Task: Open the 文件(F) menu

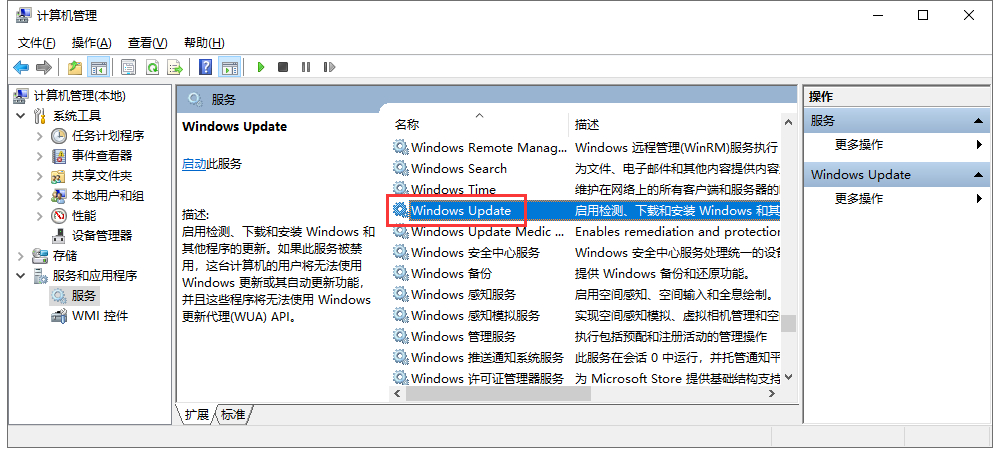Action: pyautogui.click(x=36, y=43)
